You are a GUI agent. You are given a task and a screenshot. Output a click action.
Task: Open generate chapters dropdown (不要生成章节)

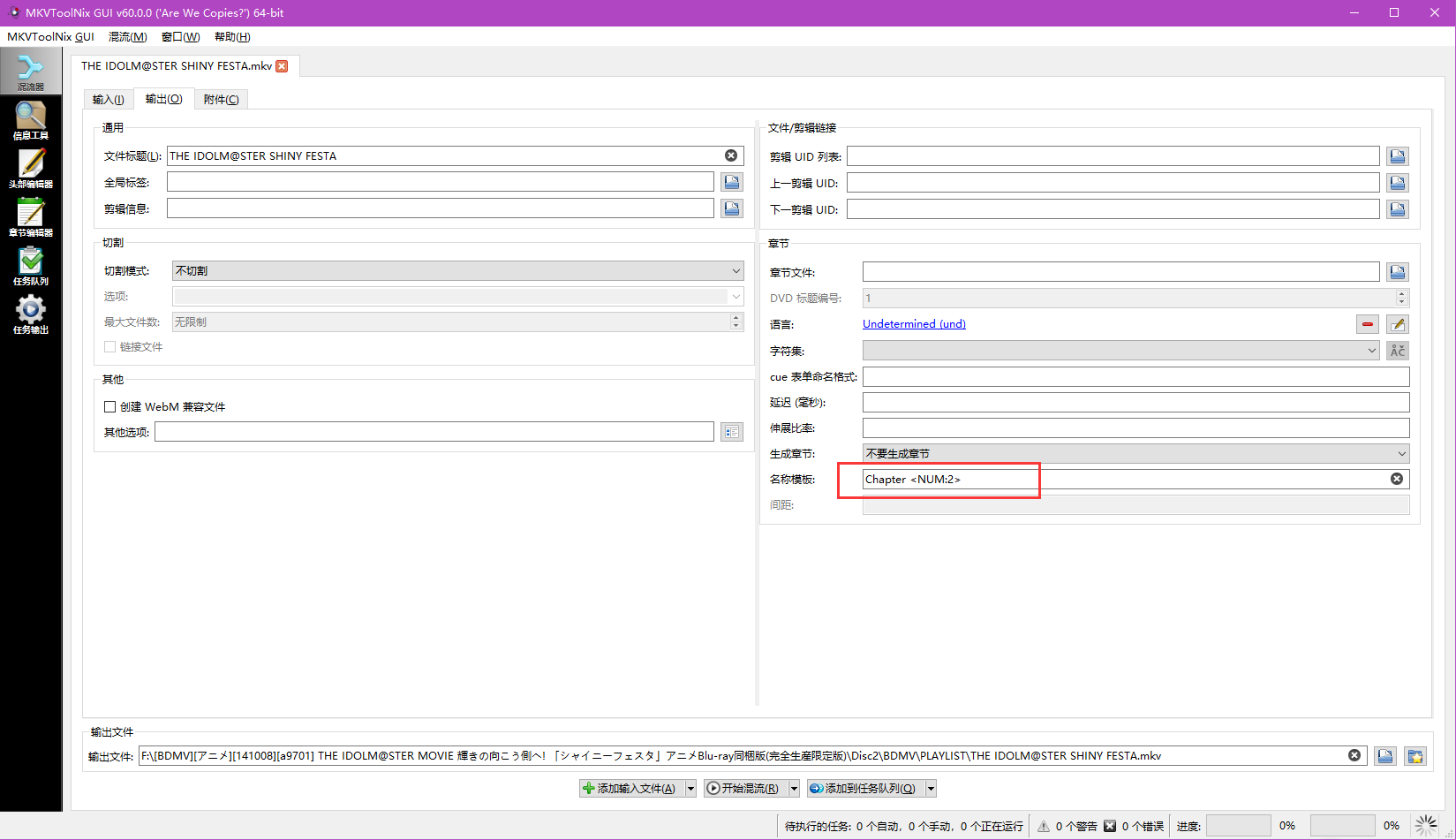1135,453
